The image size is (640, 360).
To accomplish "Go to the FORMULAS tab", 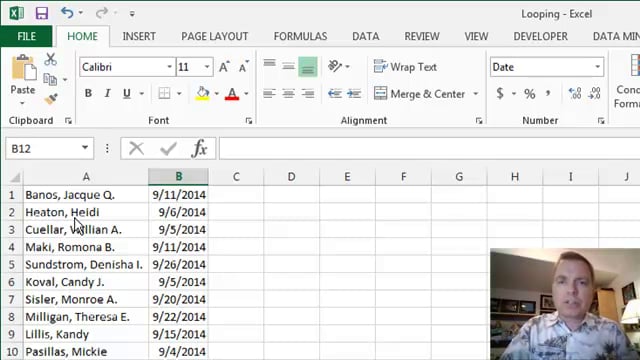I will click(300, 36).
